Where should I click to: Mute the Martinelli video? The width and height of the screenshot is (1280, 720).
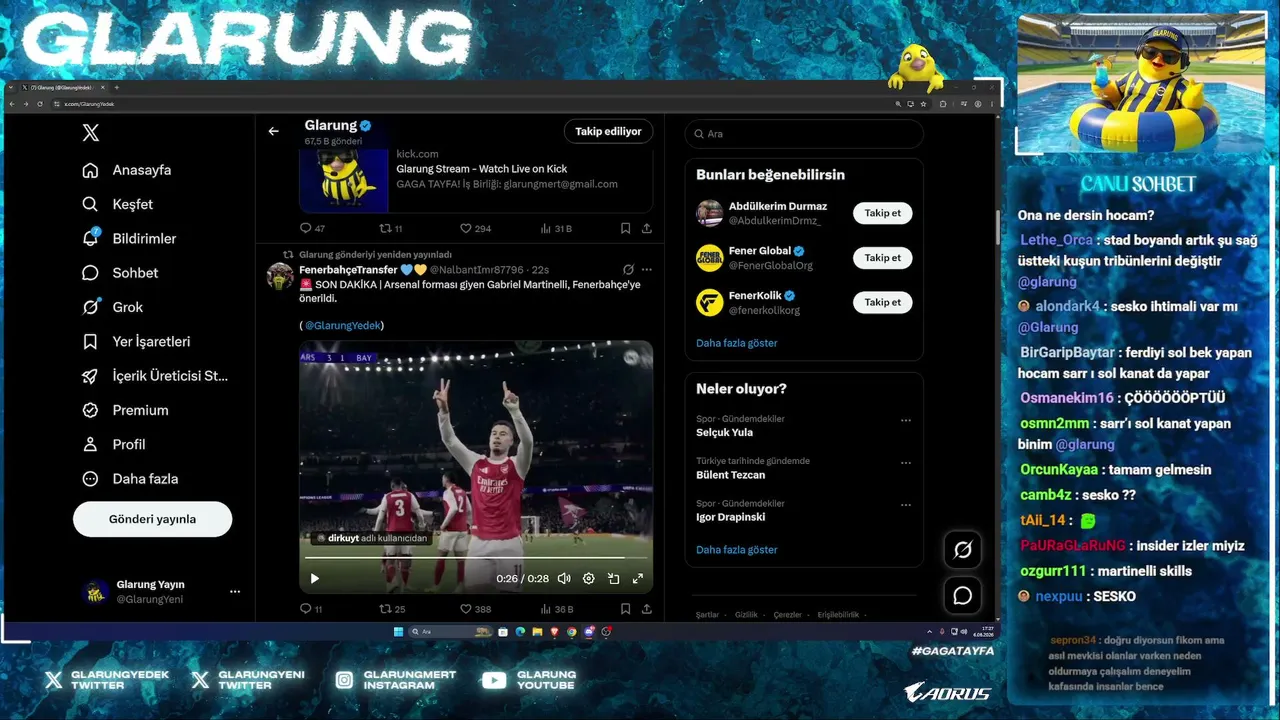564,578
